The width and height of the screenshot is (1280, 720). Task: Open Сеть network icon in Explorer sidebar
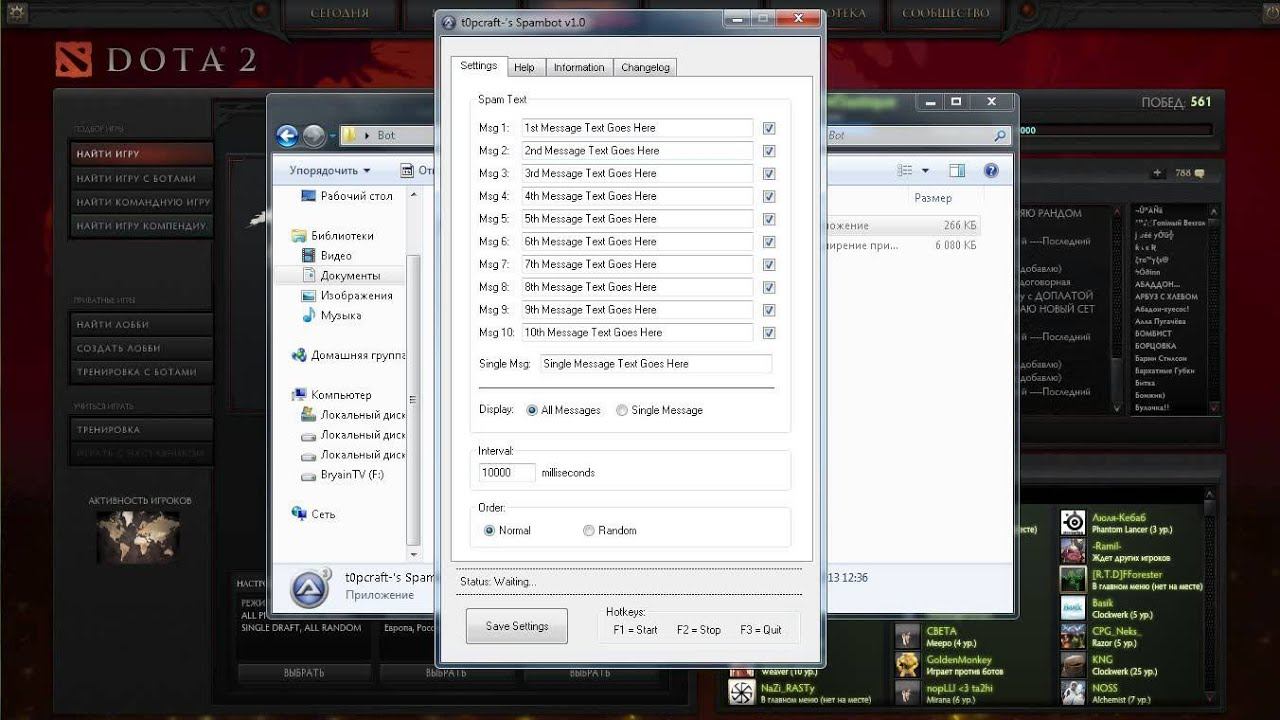tap(298, 514)
